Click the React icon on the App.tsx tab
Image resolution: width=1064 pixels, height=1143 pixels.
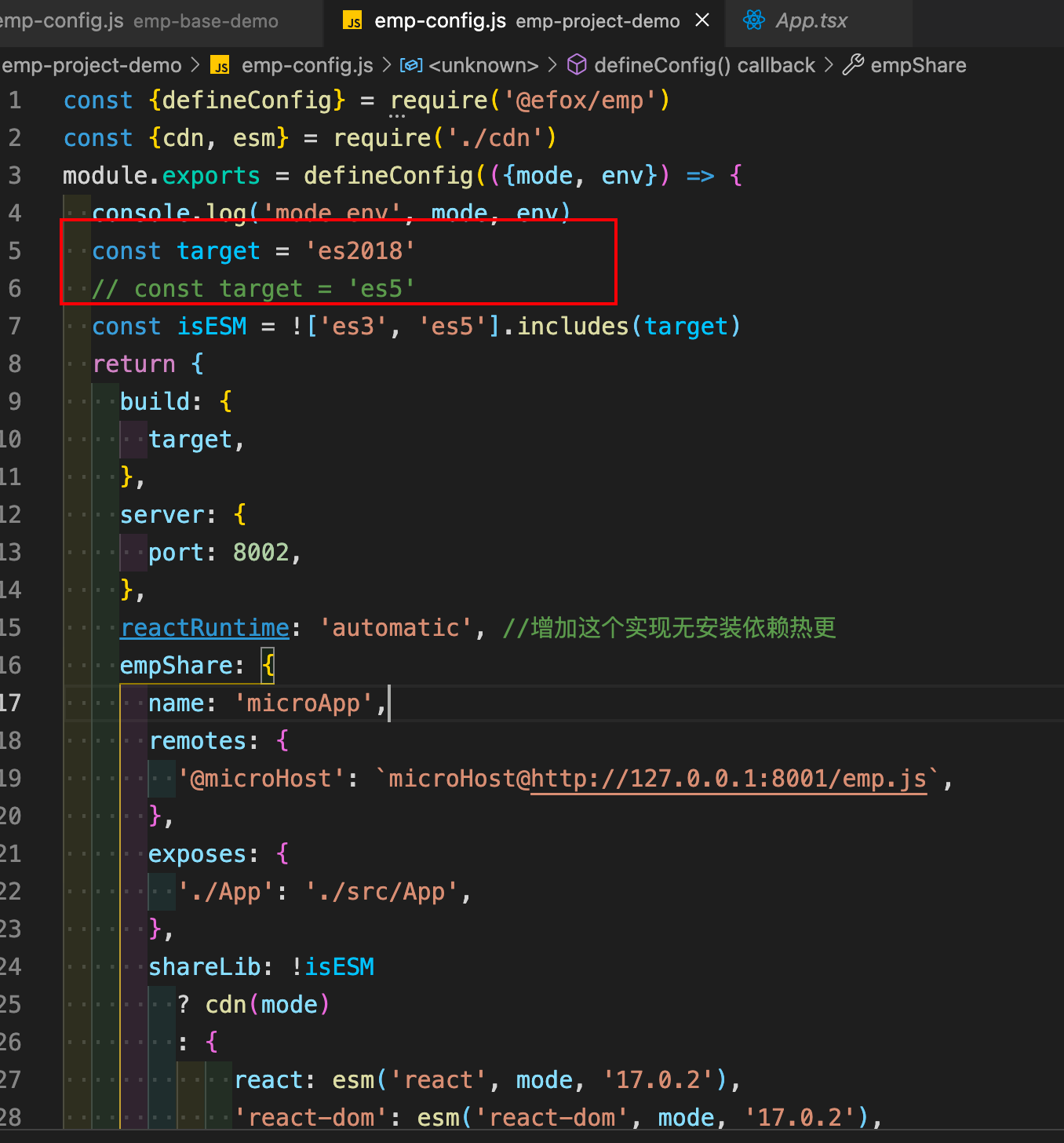click(x=753, y=20)
